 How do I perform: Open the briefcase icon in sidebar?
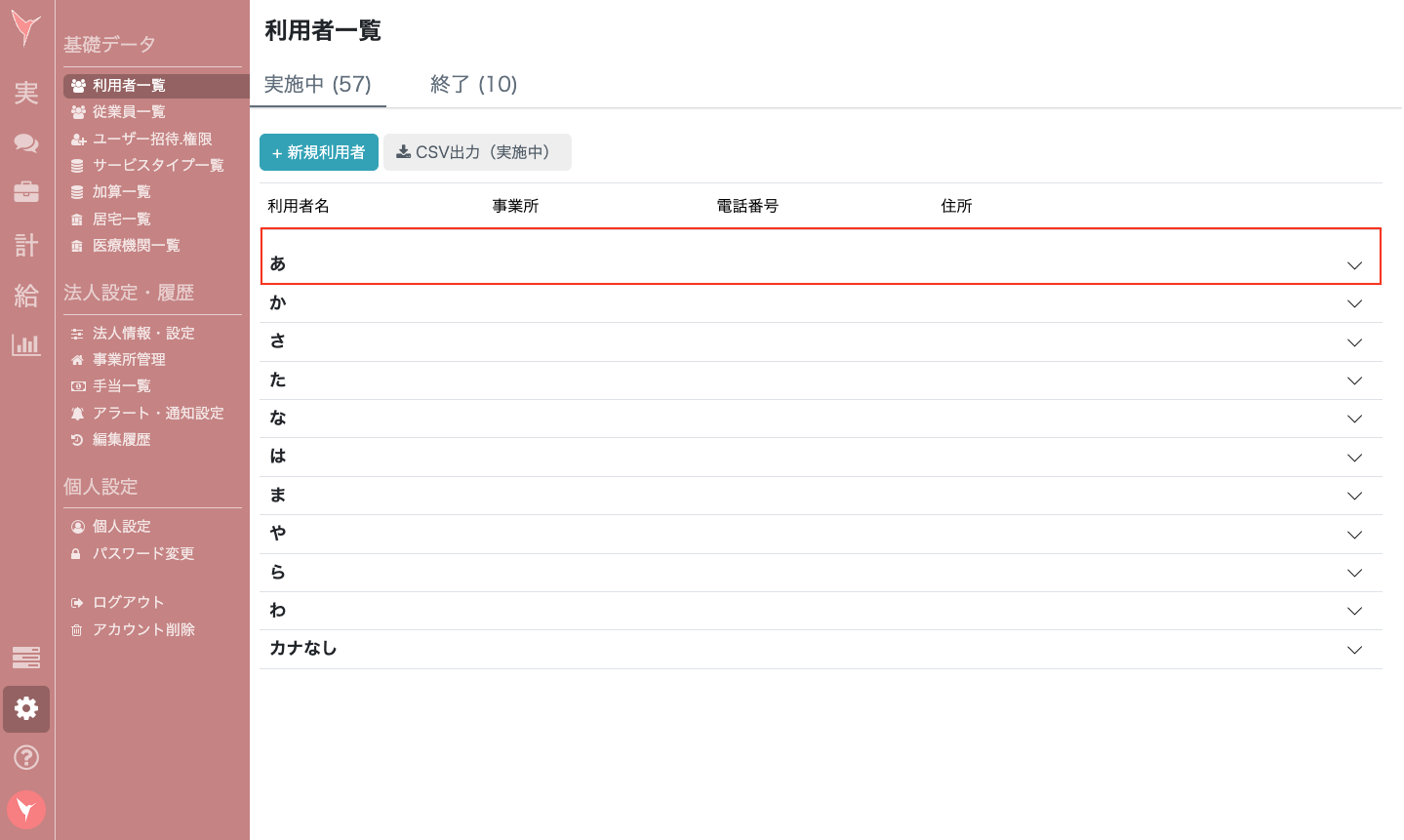[26, 192]
